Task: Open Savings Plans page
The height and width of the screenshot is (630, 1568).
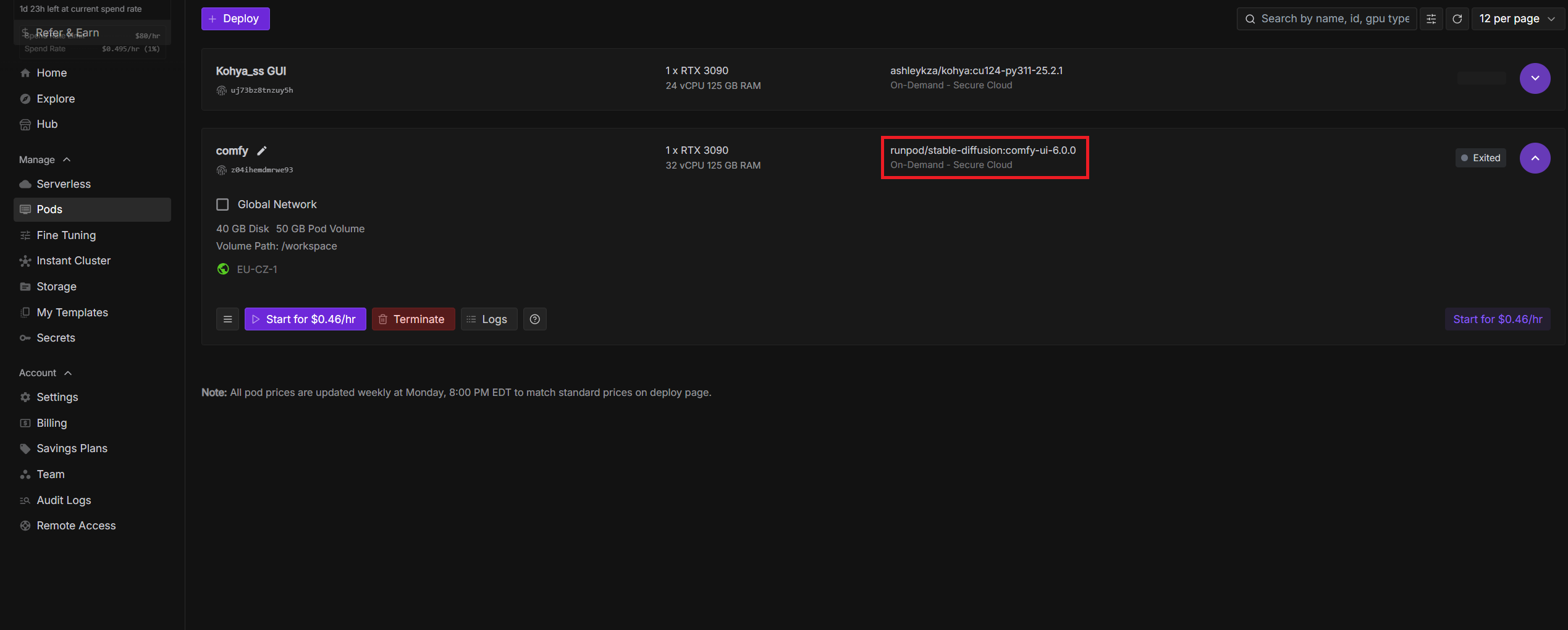Action: (x=92, y=448)
